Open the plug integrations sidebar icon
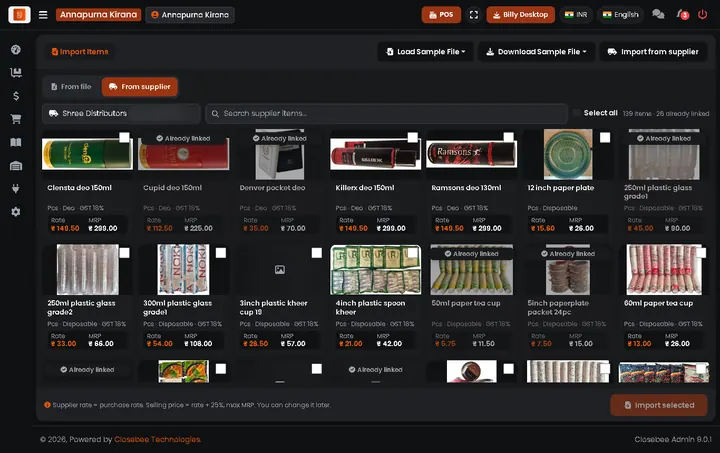This screenshot has height=453, width=720. [x=16, y=189]
